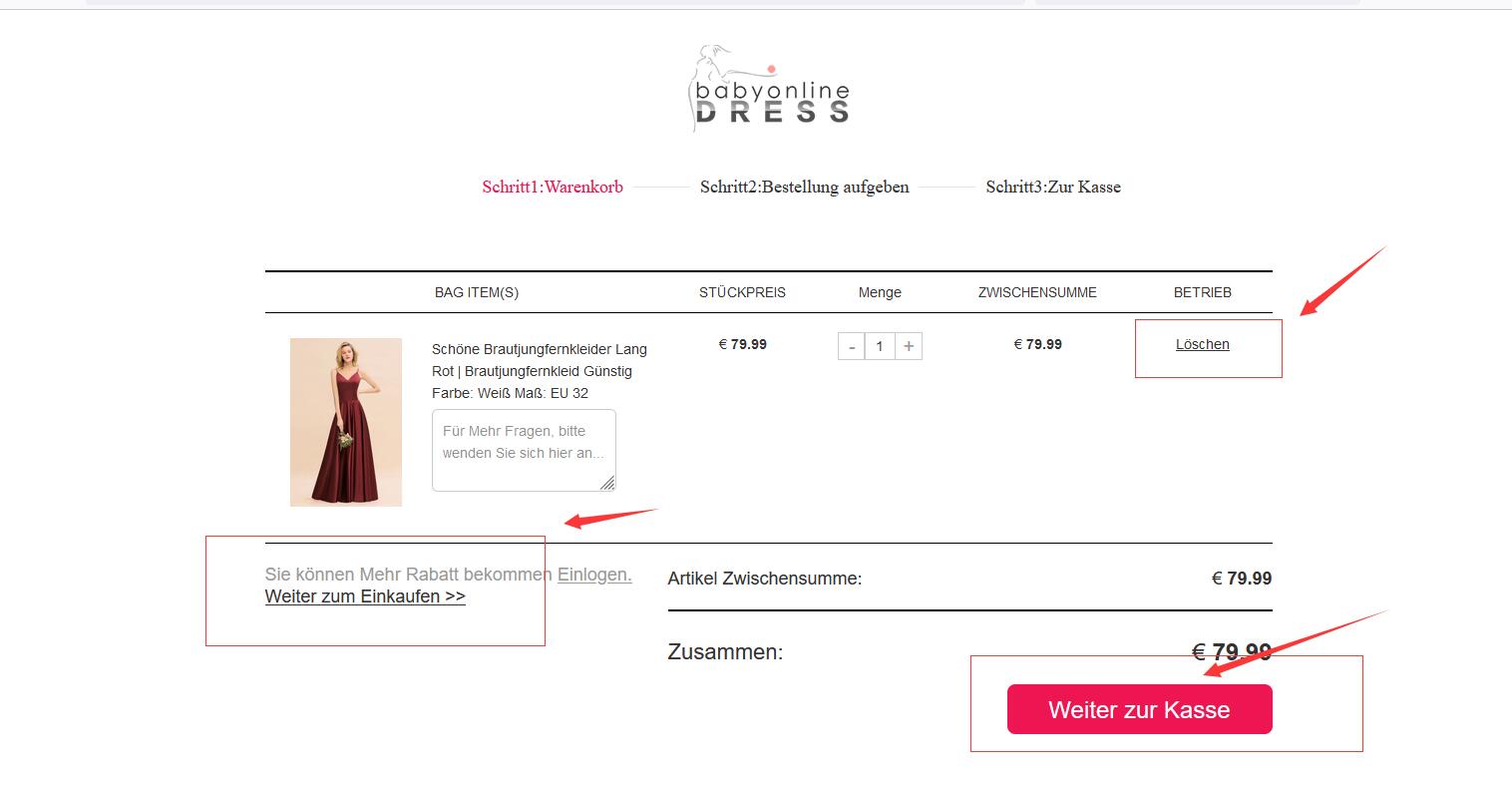Click Weiter zum Einkaufen link
Image resolution: width=1512 pixels, height=786 pixels.
point(365,596)
